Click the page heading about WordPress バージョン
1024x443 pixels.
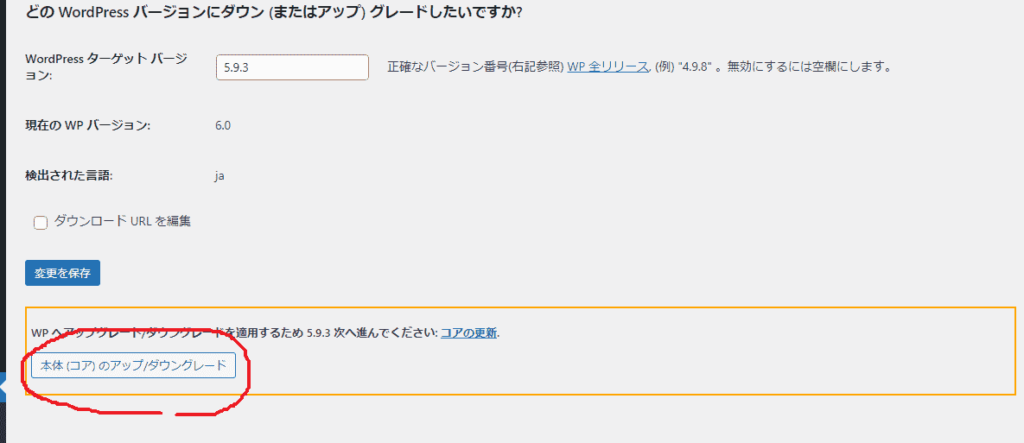(x=273, y=13)
